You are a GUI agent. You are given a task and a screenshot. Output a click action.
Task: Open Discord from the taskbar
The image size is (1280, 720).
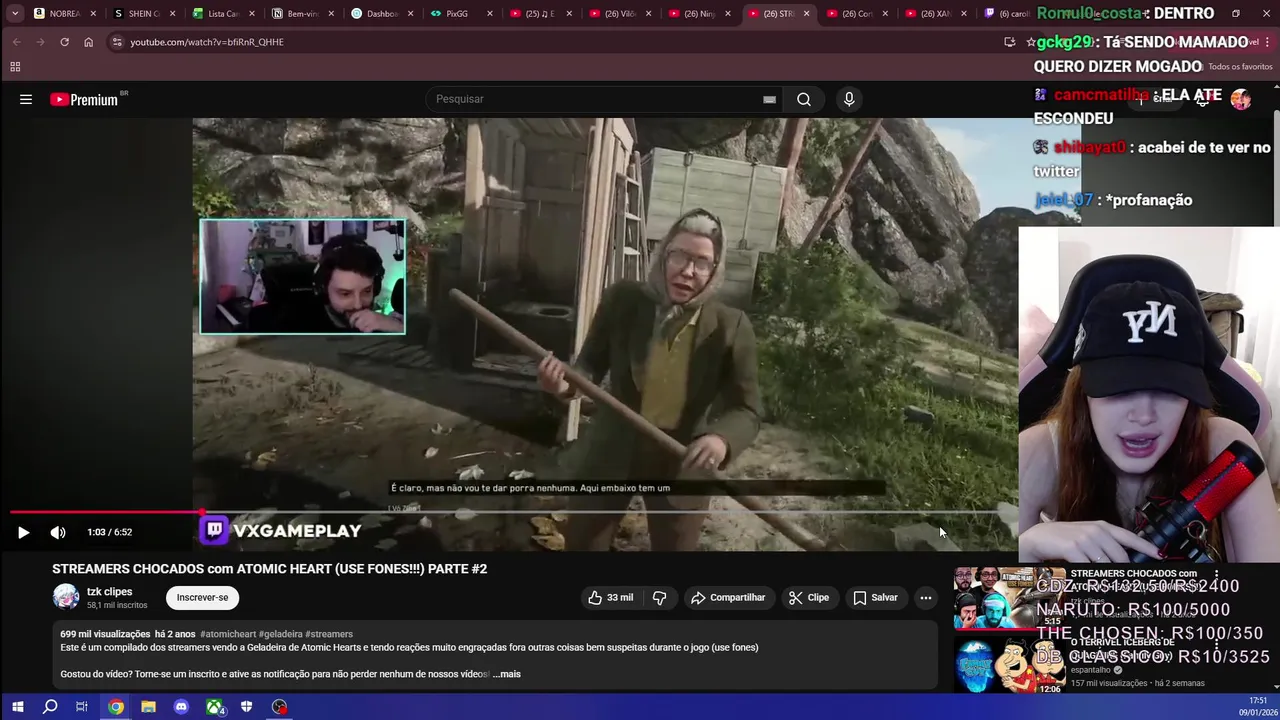181,707
